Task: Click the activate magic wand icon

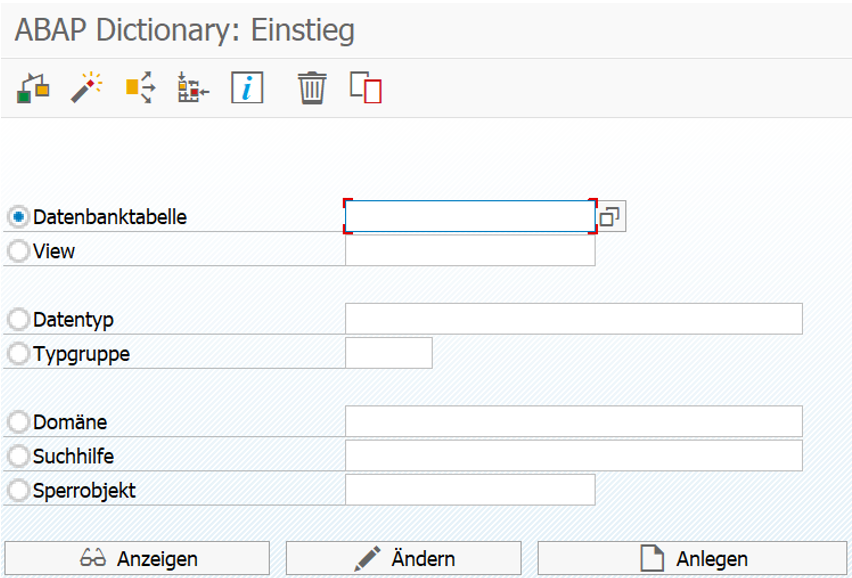Action: click(86, 87)
